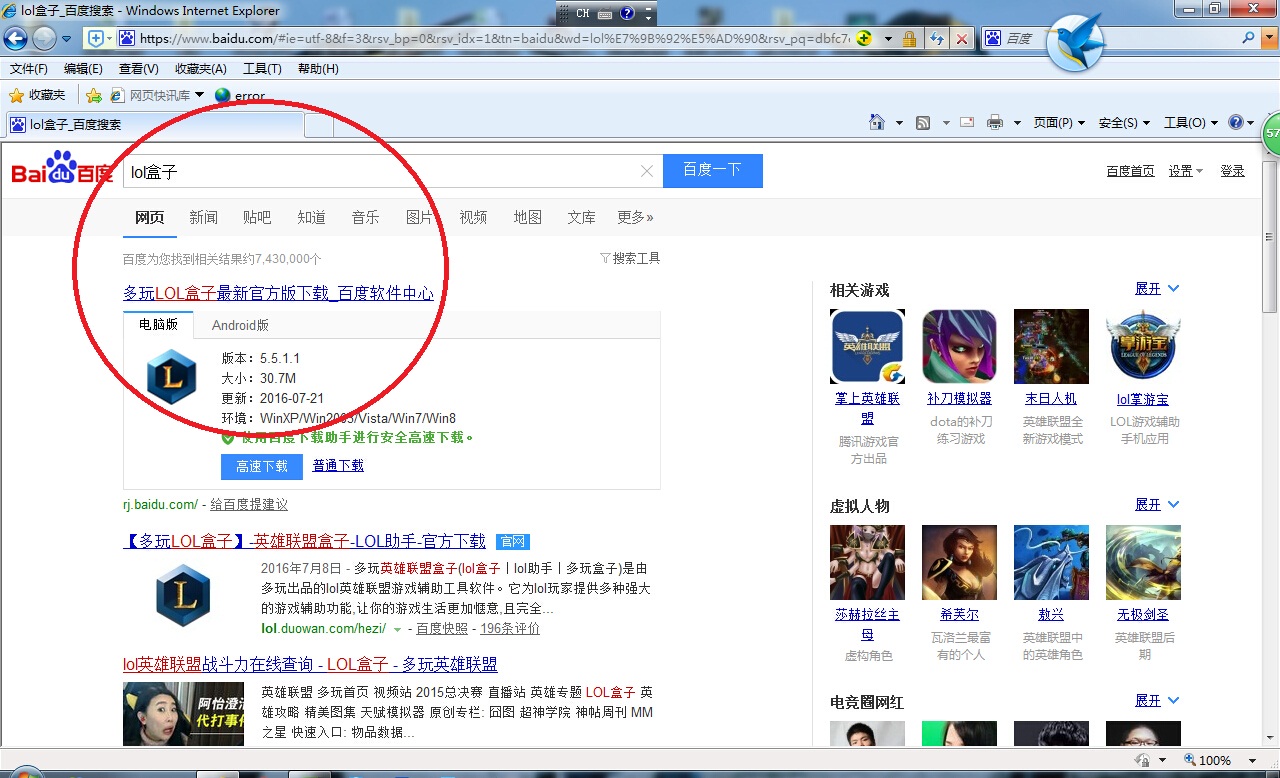This screenshot has width=1280, height=778.
Task: Open the Favorites star button
Action: click(37, 95)
